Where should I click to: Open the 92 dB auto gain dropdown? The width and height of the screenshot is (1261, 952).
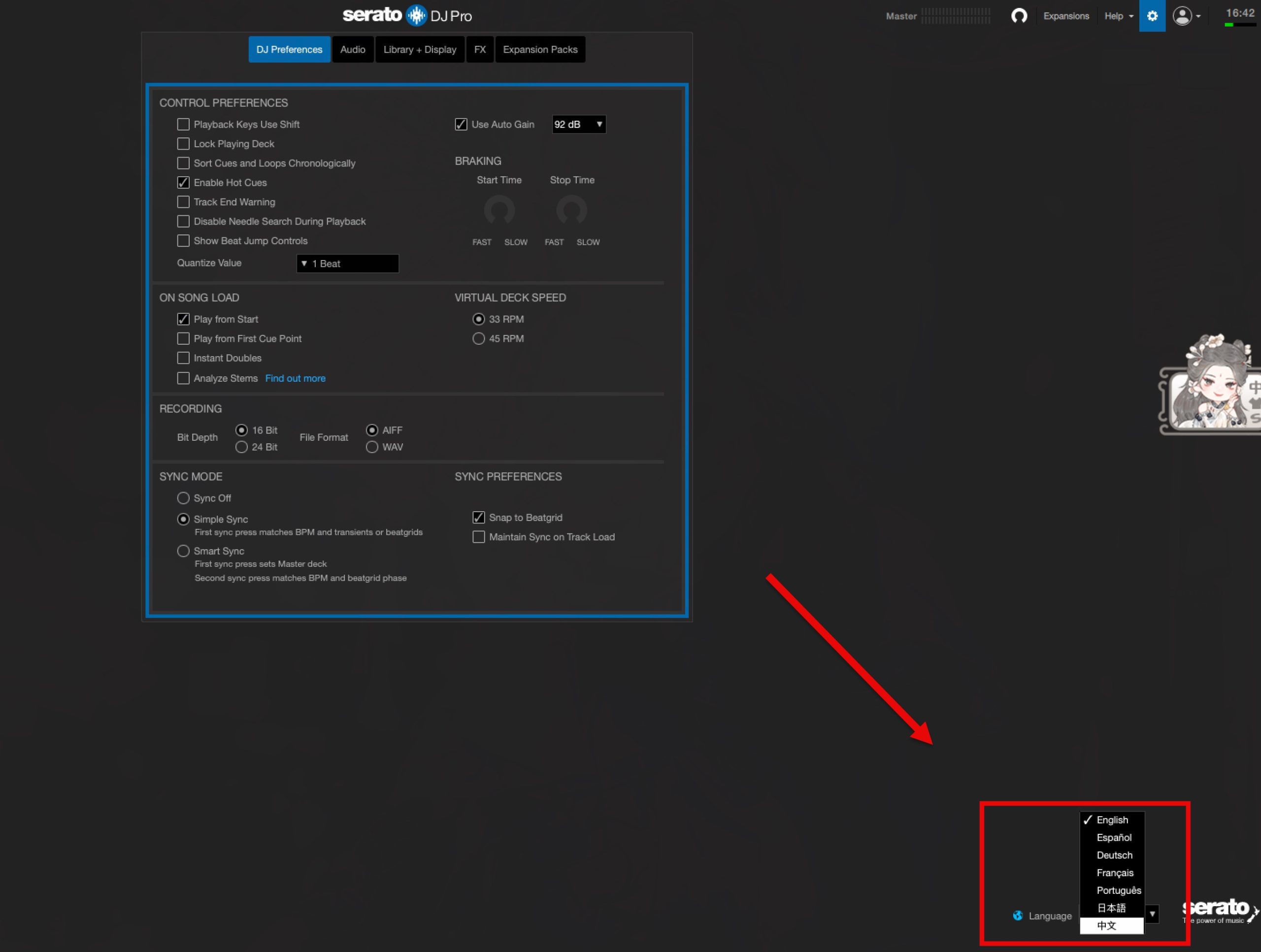click(x=578, y=124)
